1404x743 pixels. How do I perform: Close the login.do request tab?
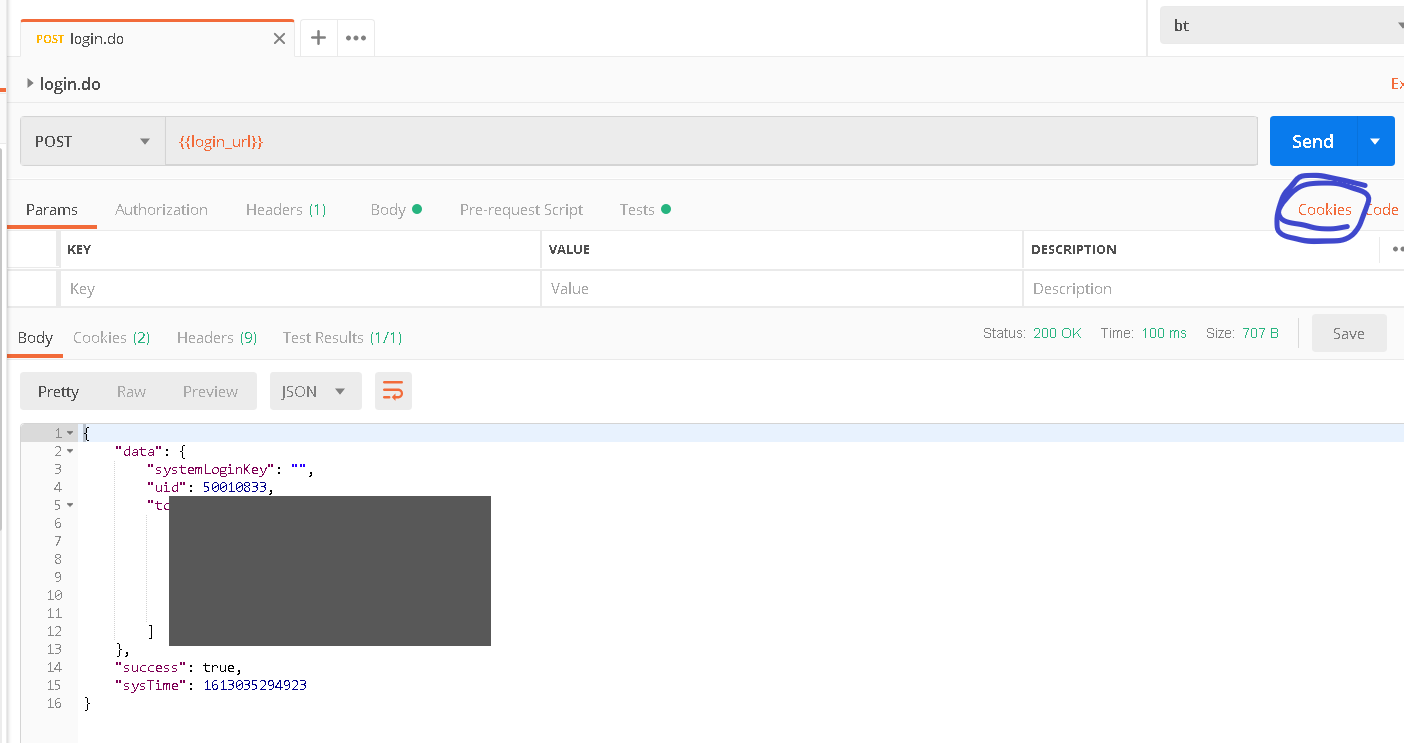(278, 38)
